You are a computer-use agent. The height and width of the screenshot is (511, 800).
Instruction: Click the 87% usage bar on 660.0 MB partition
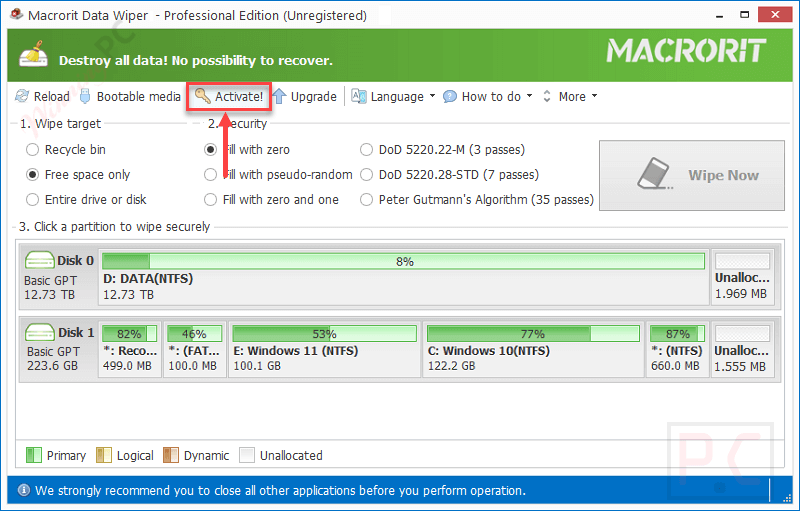[x=678, y=334]
